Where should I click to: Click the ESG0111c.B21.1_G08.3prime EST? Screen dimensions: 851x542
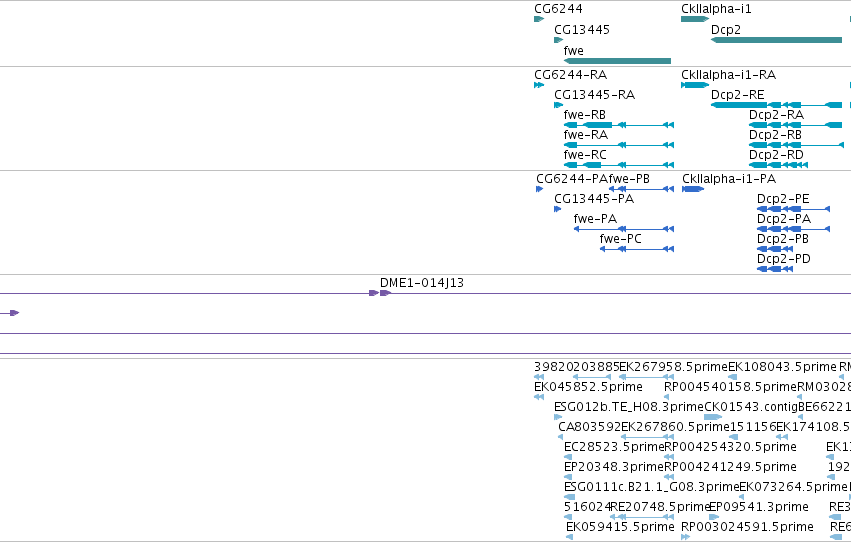[569, 498]
